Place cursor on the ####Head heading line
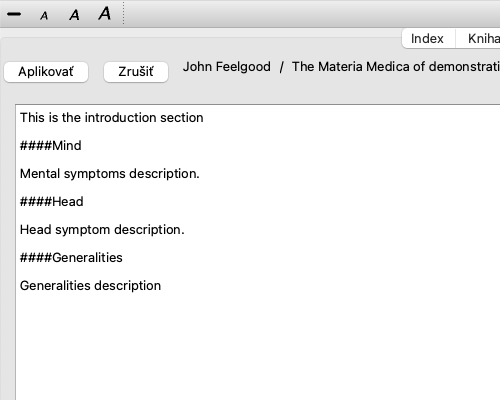The image size is (500, 400). click(52, 202)
